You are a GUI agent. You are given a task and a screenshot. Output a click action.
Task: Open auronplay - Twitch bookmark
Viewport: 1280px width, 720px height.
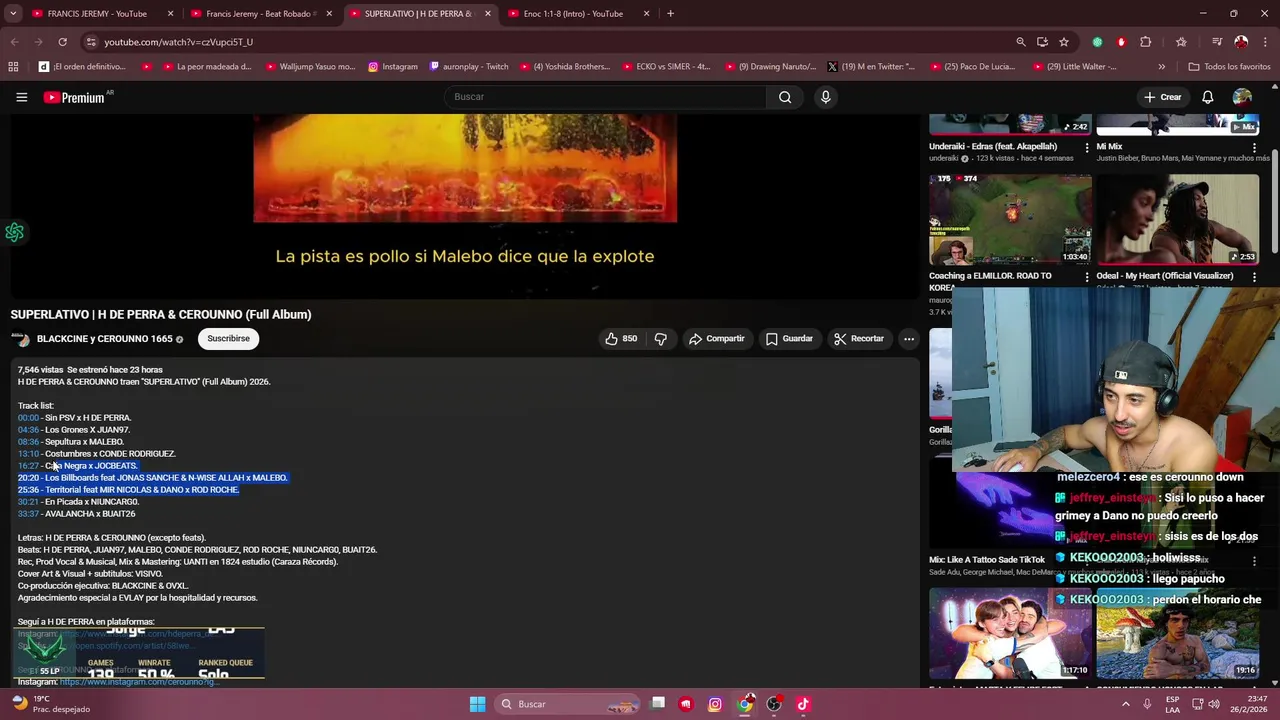click(469, 67)
